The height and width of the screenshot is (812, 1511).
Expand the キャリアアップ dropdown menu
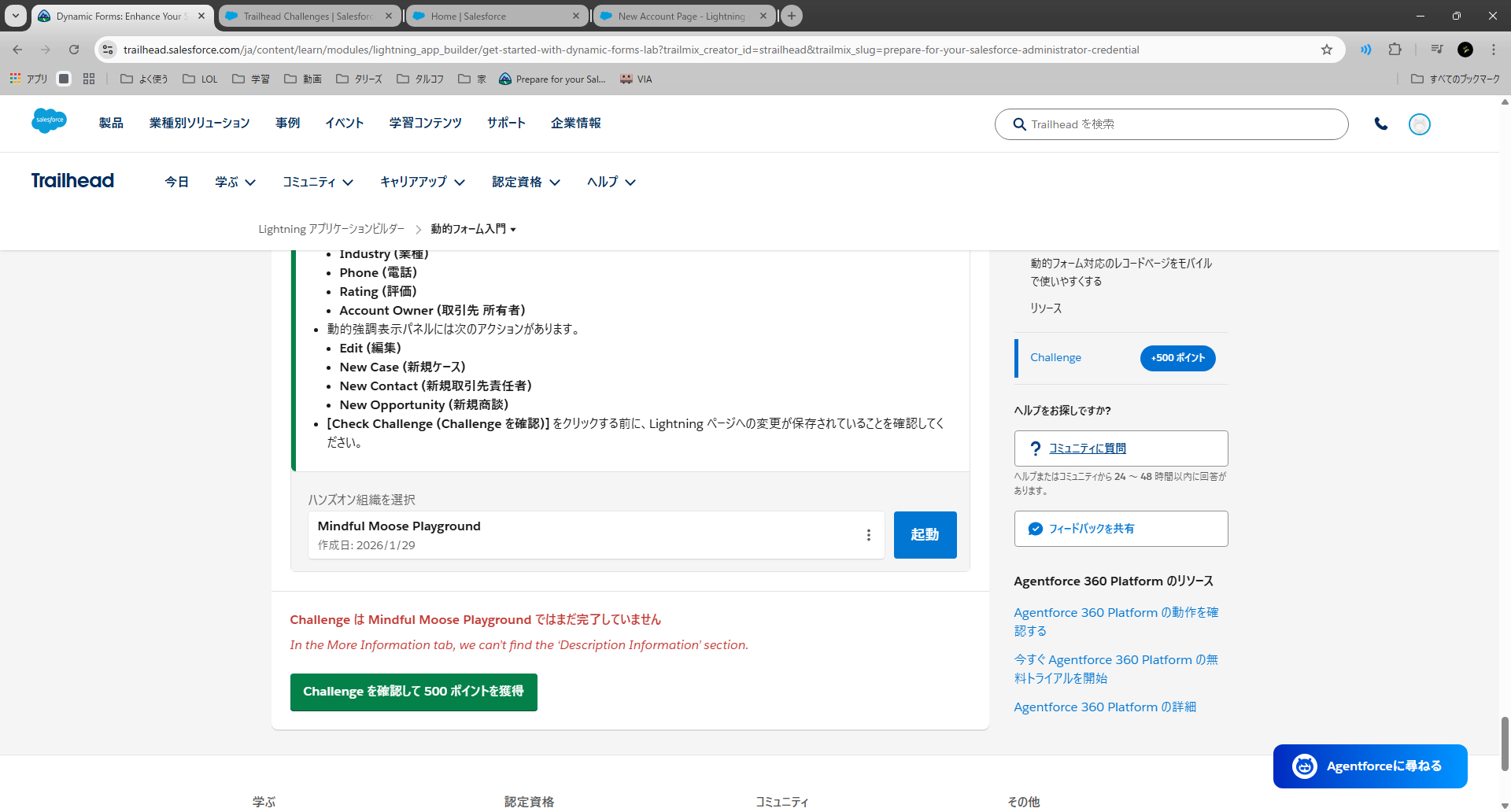pyautogui.click(x=423, y=182)
